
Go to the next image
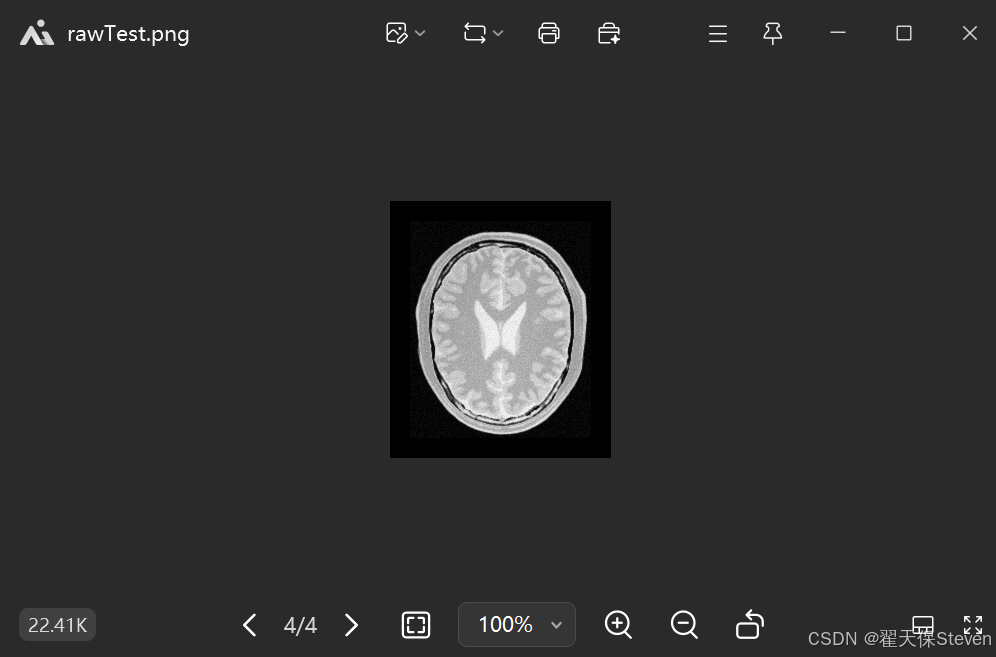pyautogui.click(x=351, y=625)
